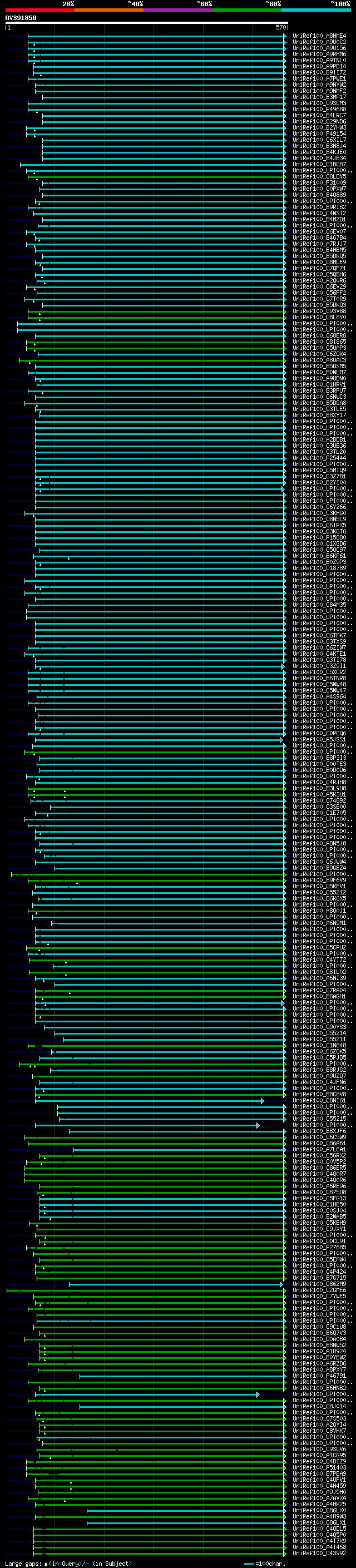Viewport: 356px width, 1568px height.
Task: Click the UniRef100_B8XJF6 label
Action: (319, 1131)
